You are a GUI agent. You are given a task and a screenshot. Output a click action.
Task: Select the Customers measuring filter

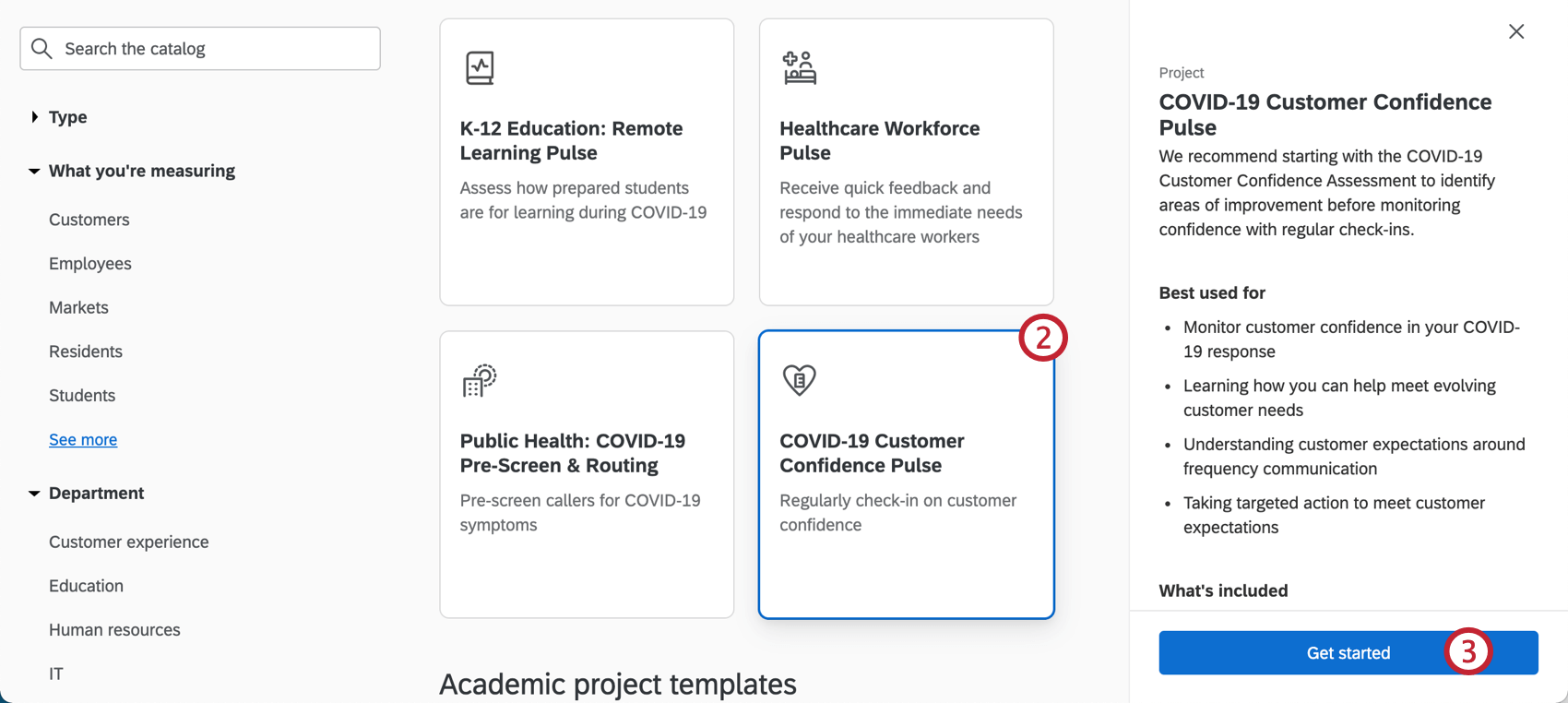[x=89, y=220]
